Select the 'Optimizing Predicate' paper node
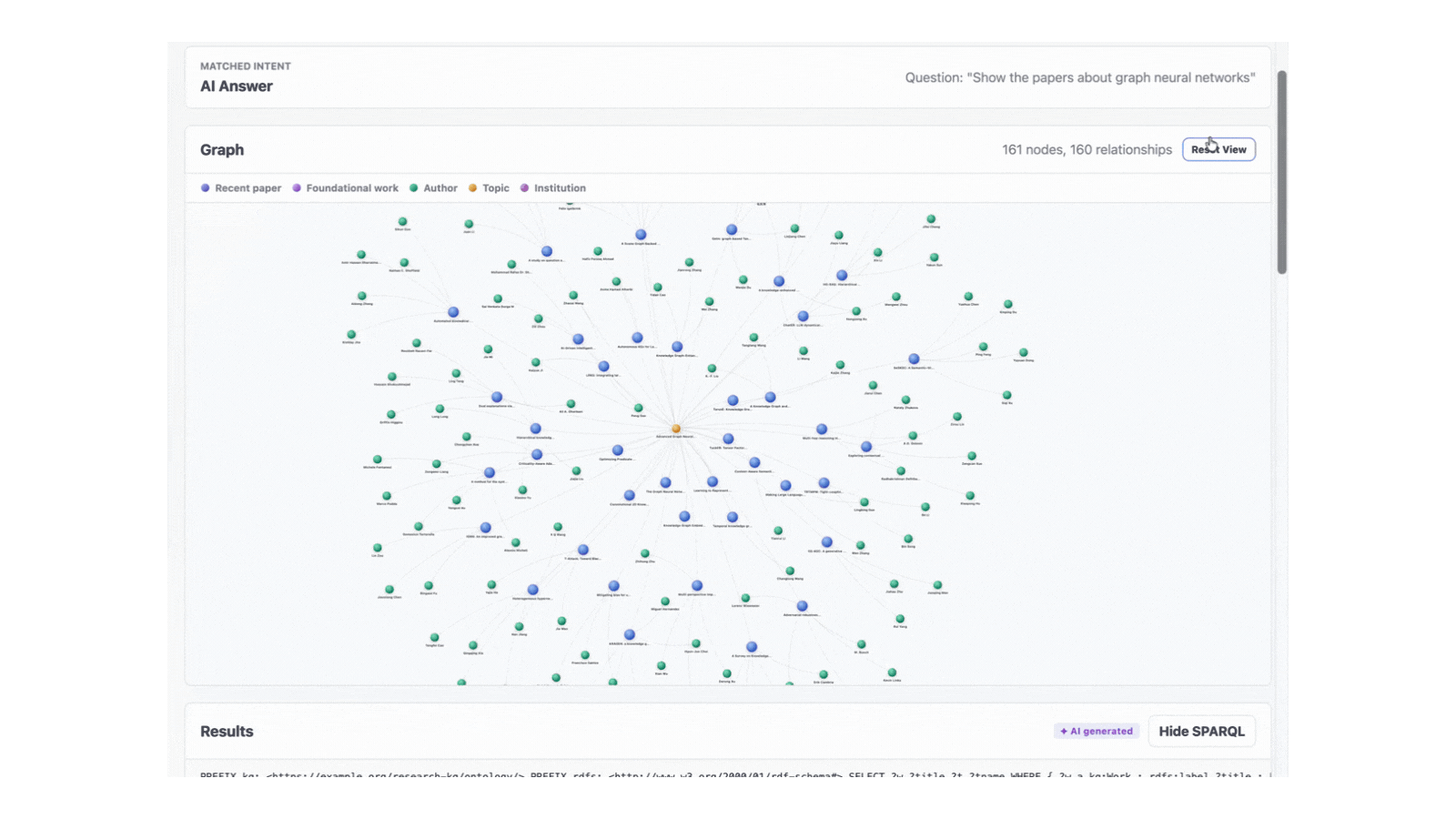This screenshot has width=1456, height=819. [x=618, y=450]
